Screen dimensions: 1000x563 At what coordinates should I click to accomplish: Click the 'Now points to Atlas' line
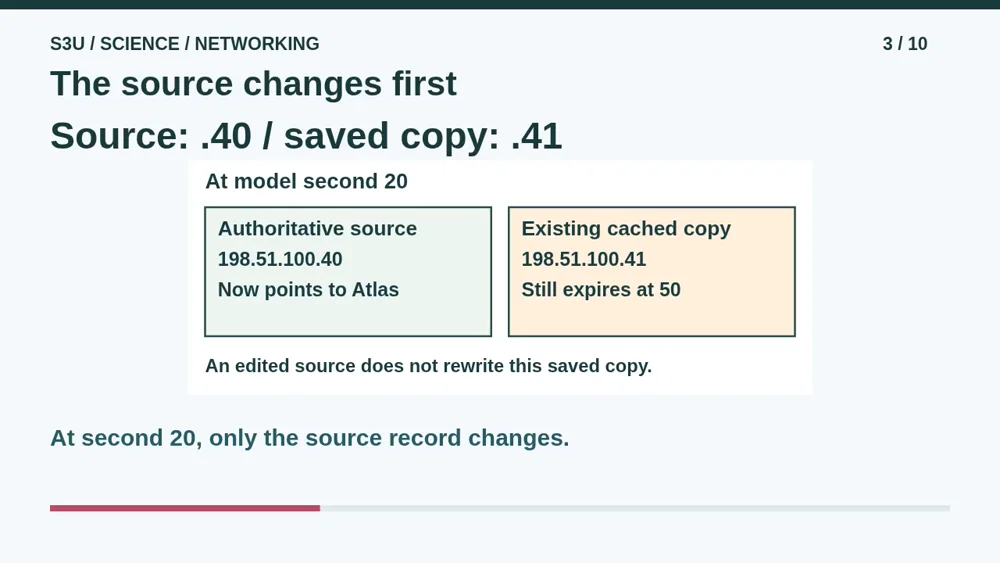[308, 289]
